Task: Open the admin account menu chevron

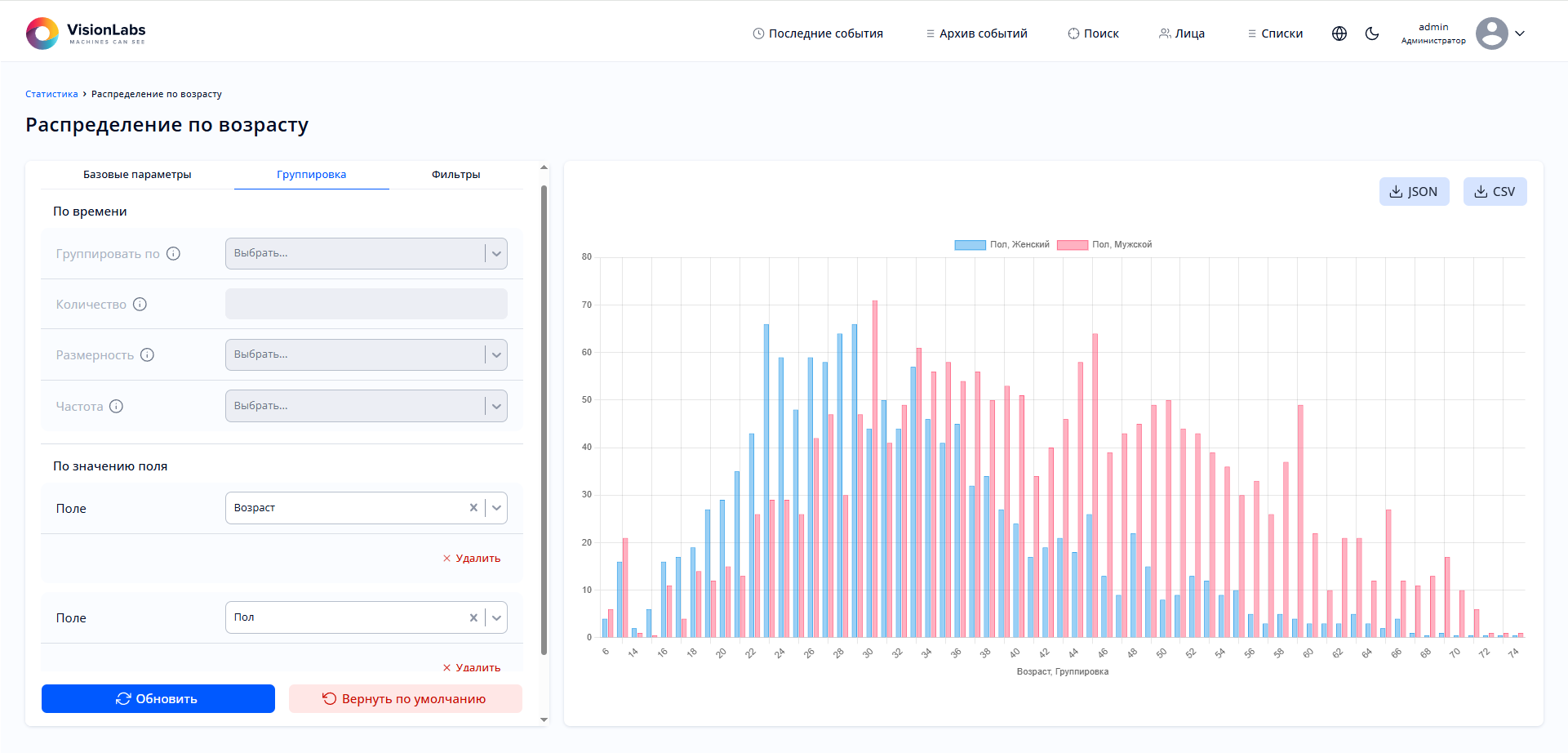Action: point(1520,33)
